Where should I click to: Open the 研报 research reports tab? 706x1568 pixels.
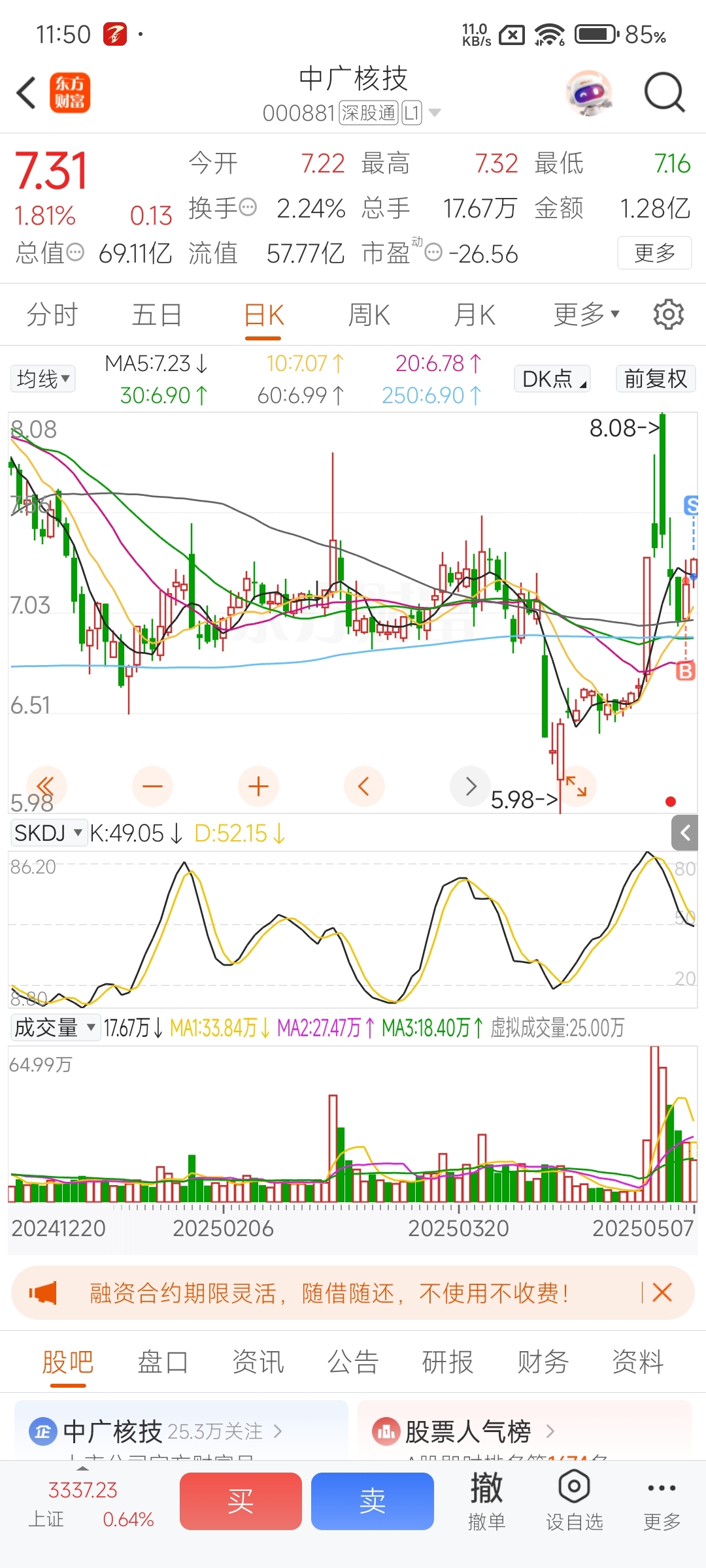point(448,1362)
